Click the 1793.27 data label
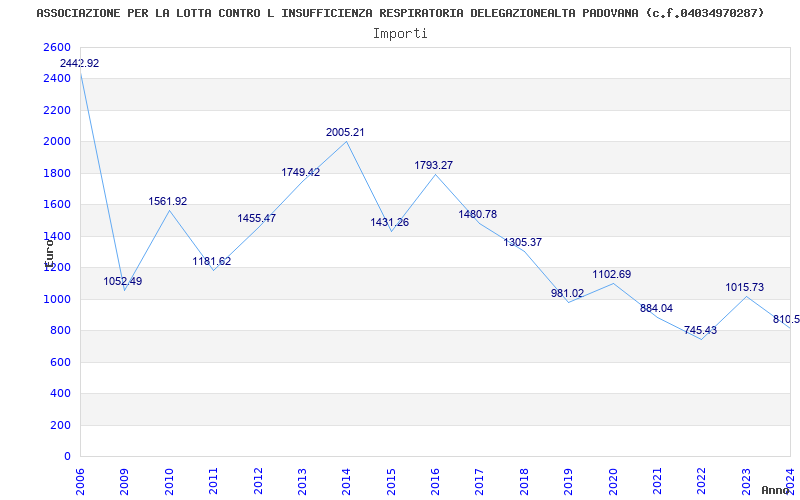 434,165
